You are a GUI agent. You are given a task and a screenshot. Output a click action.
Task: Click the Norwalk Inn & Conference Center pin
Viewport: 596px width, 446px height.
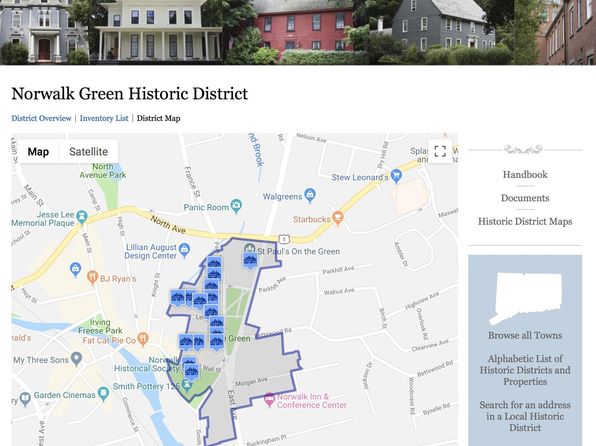point(269,400)
